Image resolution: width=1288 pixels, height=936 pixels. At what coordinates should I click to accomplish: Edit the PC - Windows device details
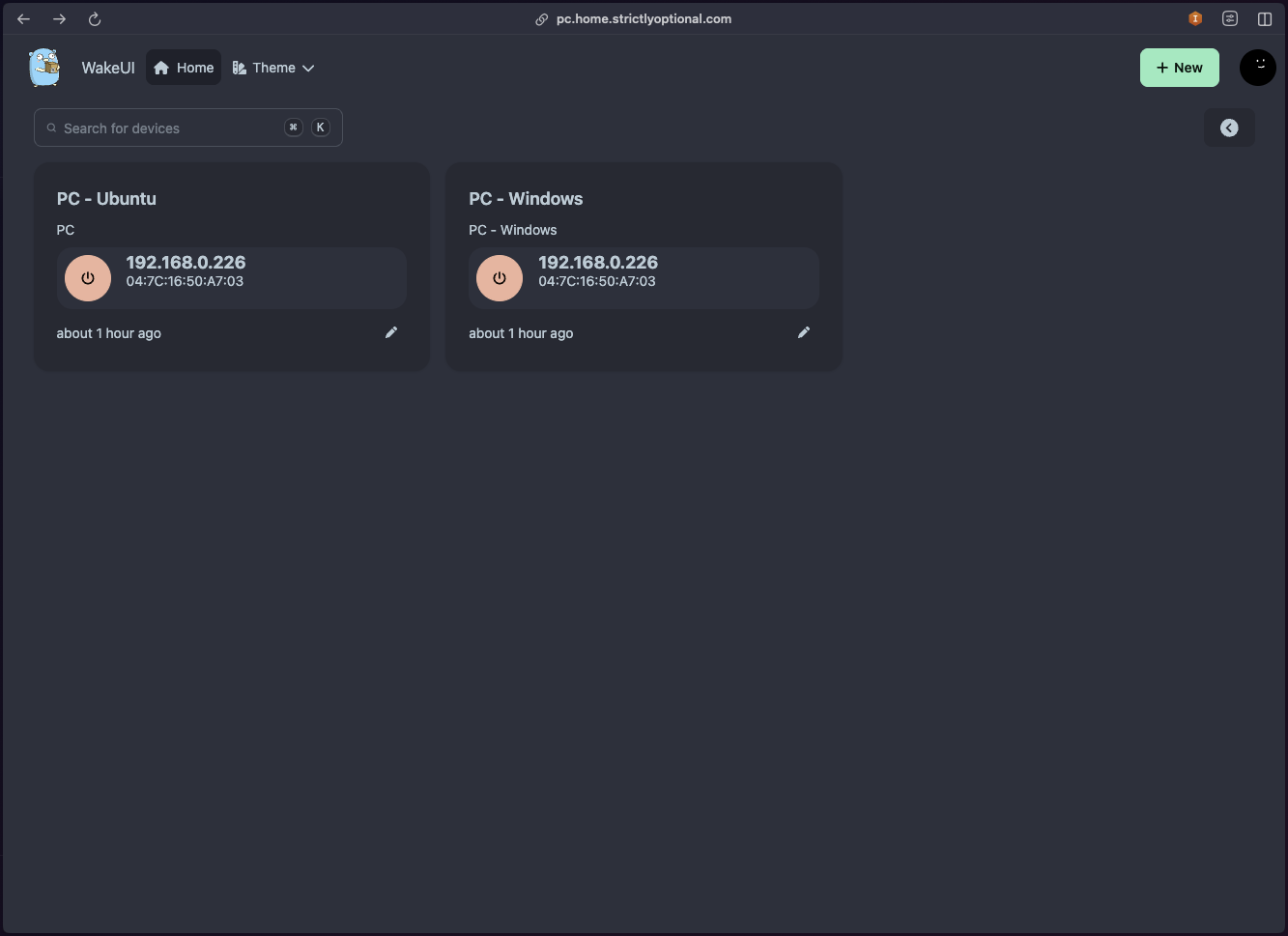pyautogui.click(x=804, y=332)
